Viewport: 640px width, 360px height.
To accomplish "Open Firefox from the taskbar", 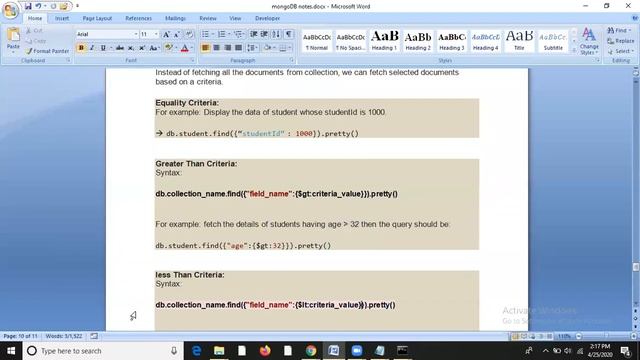I will pos(265,351).
